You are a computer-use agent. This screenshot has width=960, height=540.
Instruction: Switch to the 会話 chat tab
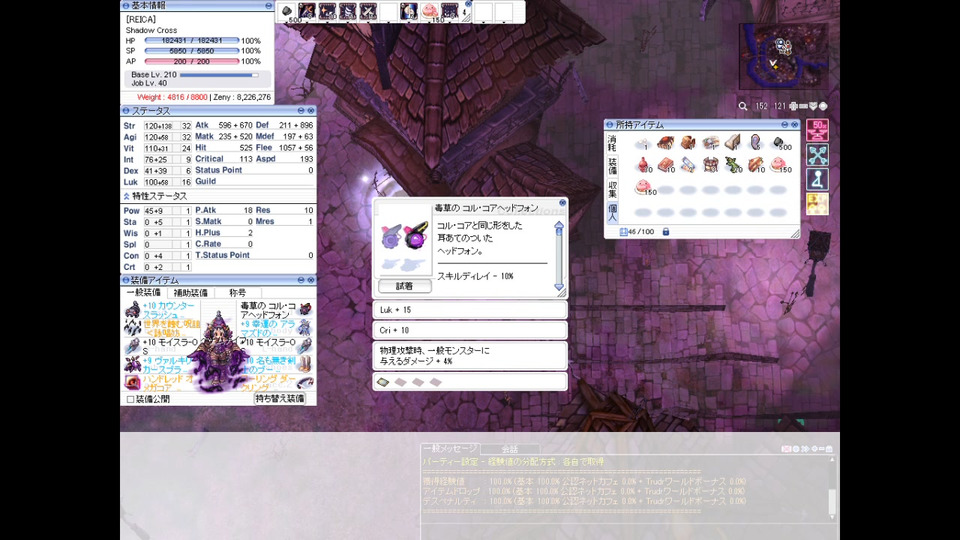[x=509, y=449]
